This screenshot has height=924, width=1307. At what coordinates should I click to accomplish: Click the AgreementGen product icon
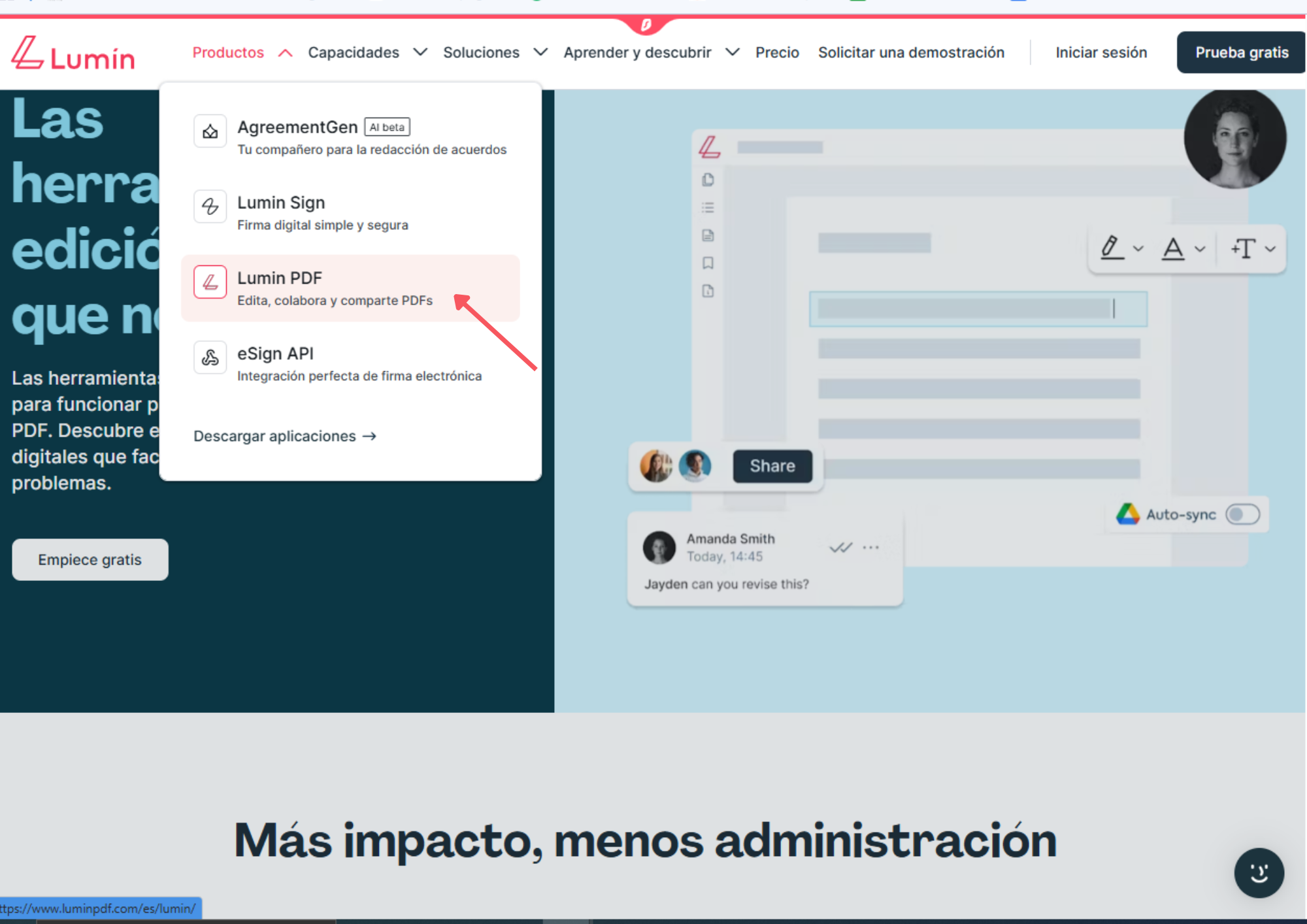210,131
